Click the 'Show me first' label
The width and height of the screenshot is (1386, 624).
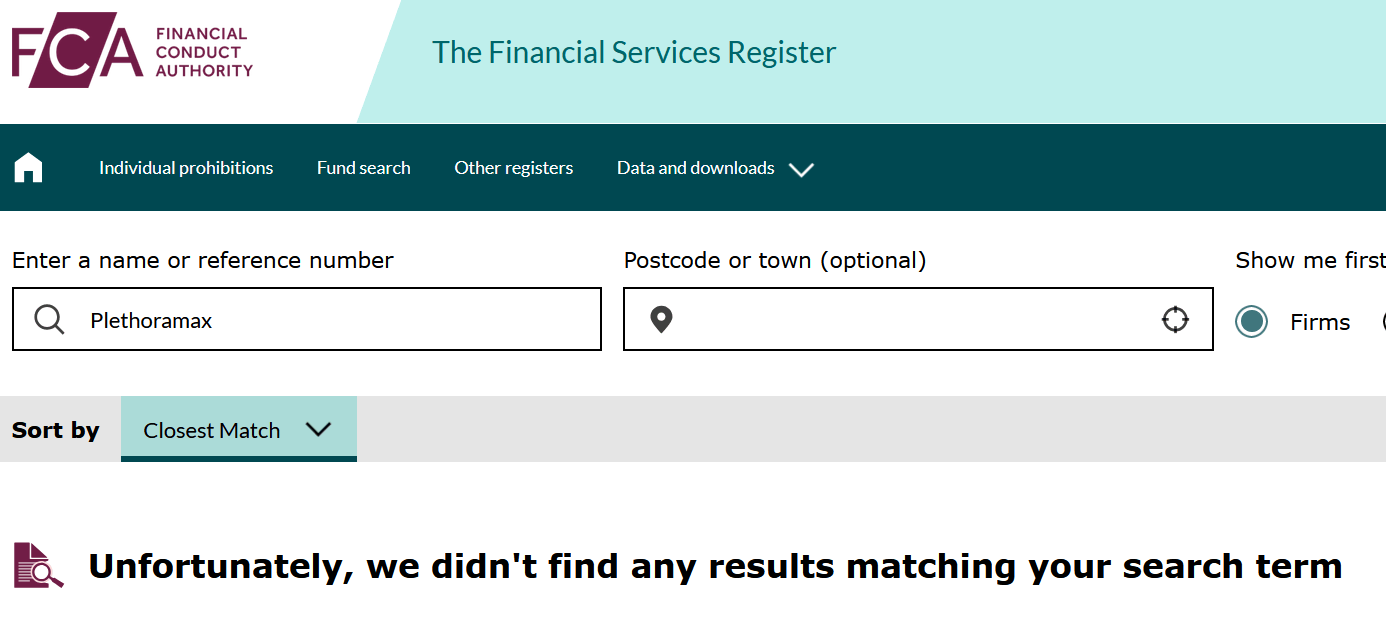tap(1309, 261)
